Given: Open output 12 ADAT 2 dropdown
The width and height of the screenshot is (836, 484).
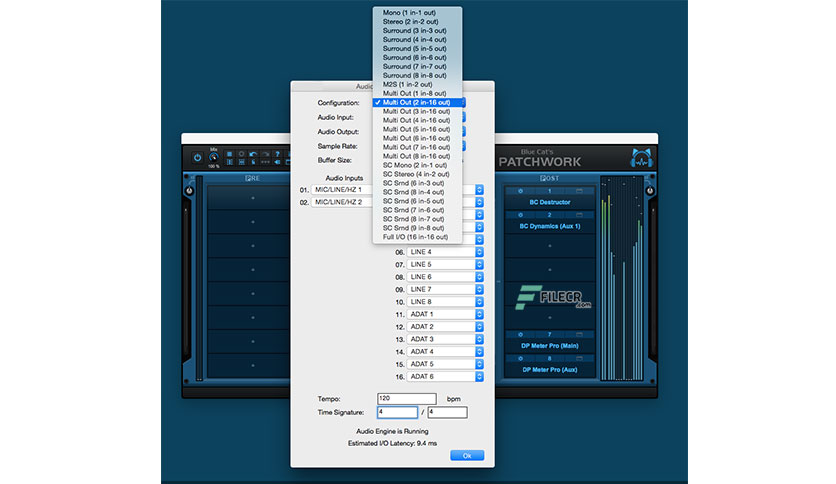Looking at the screenshot, I should click(x=445, y=326).
